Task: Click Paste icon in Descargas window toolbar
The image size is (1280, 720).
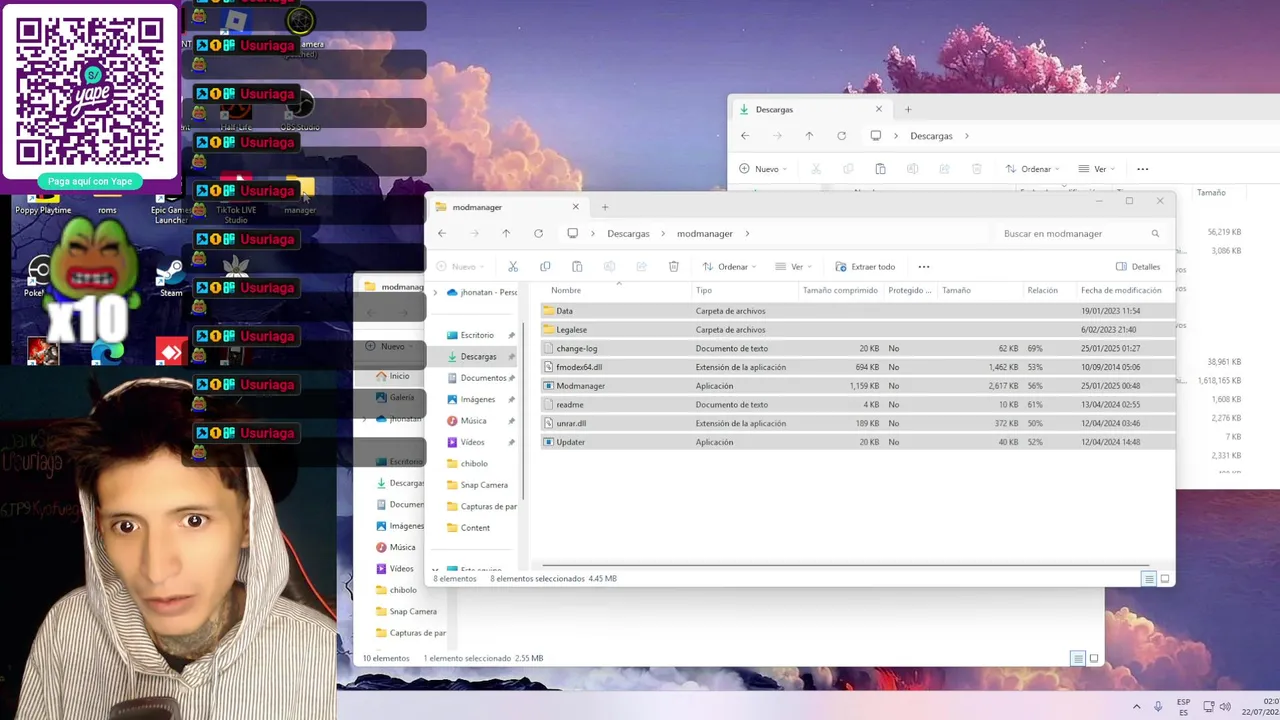Action: pyautogui.click(x=880, y=169)
